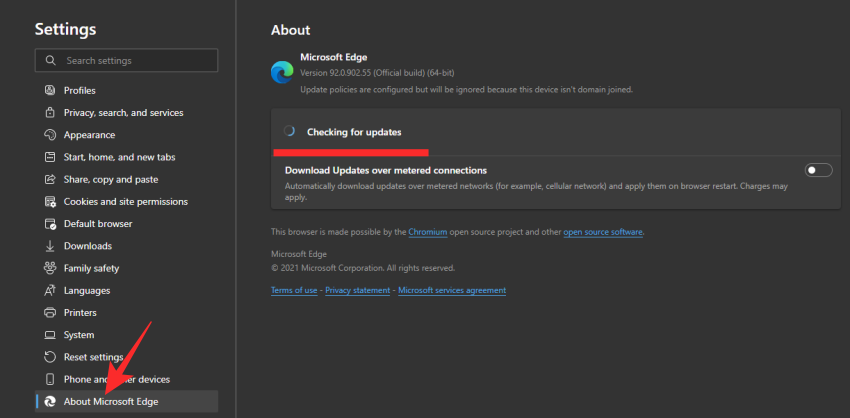Open the Chromium project link
Viewport: 850px width, 418px height.
427,232
